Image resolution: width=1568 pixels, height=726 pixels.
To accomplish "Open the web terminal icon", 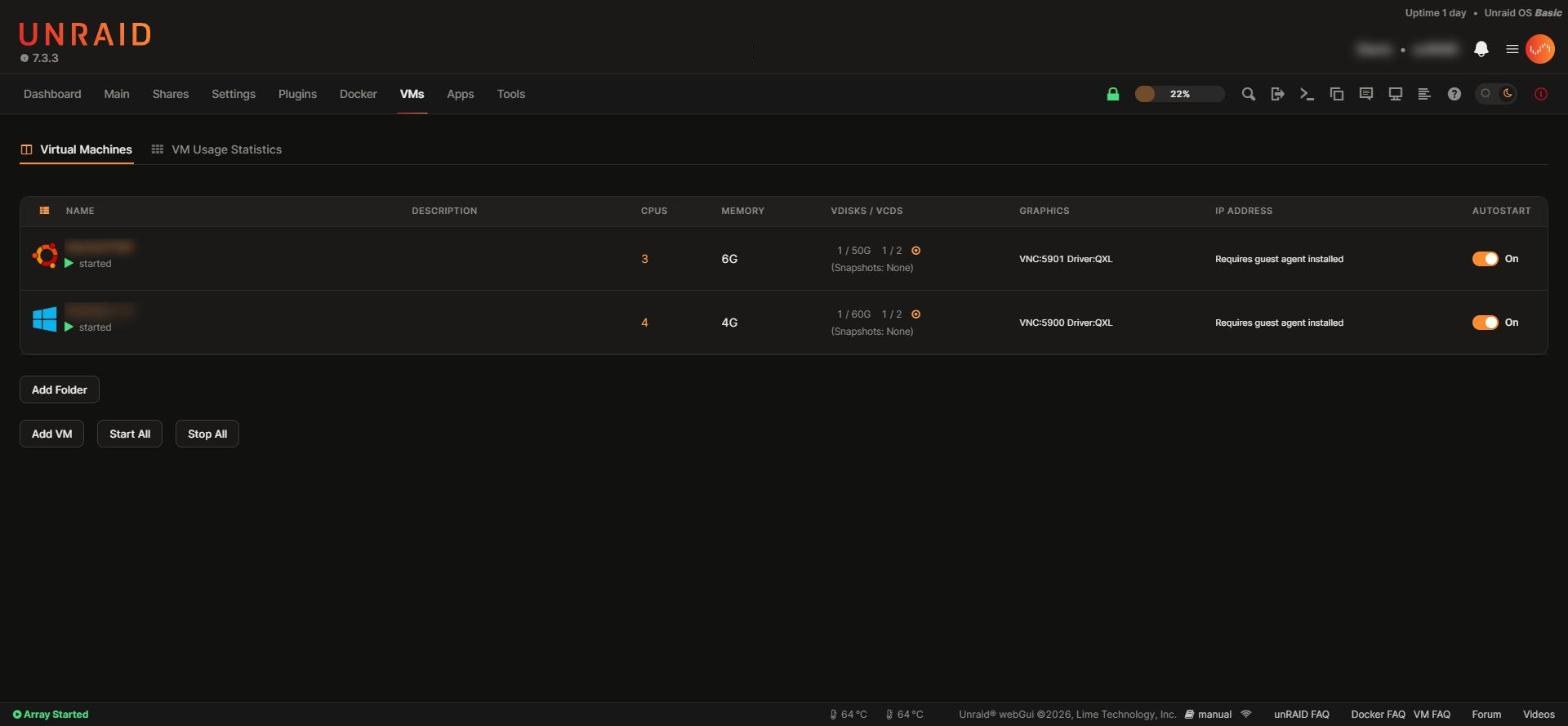I will click(x=1306, y=94).
